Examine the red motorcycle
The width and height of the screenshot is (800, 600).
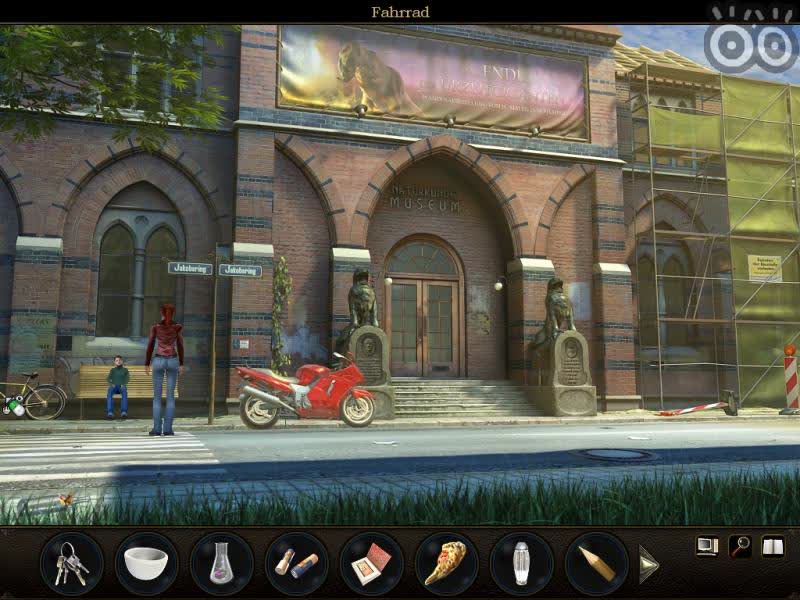[x=305, y=393]
